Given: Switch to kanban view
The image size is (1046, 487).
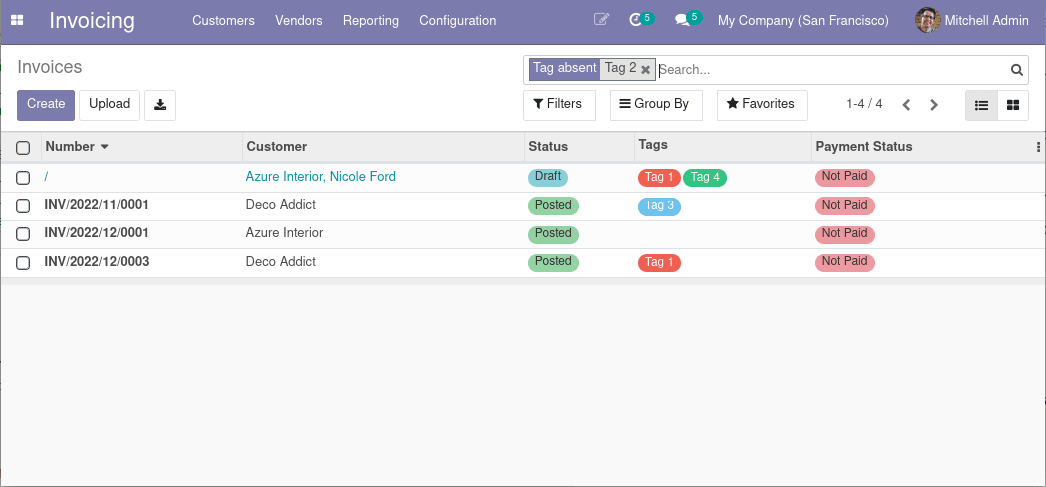Looking at the screenshot, I should pos(1013,105).
